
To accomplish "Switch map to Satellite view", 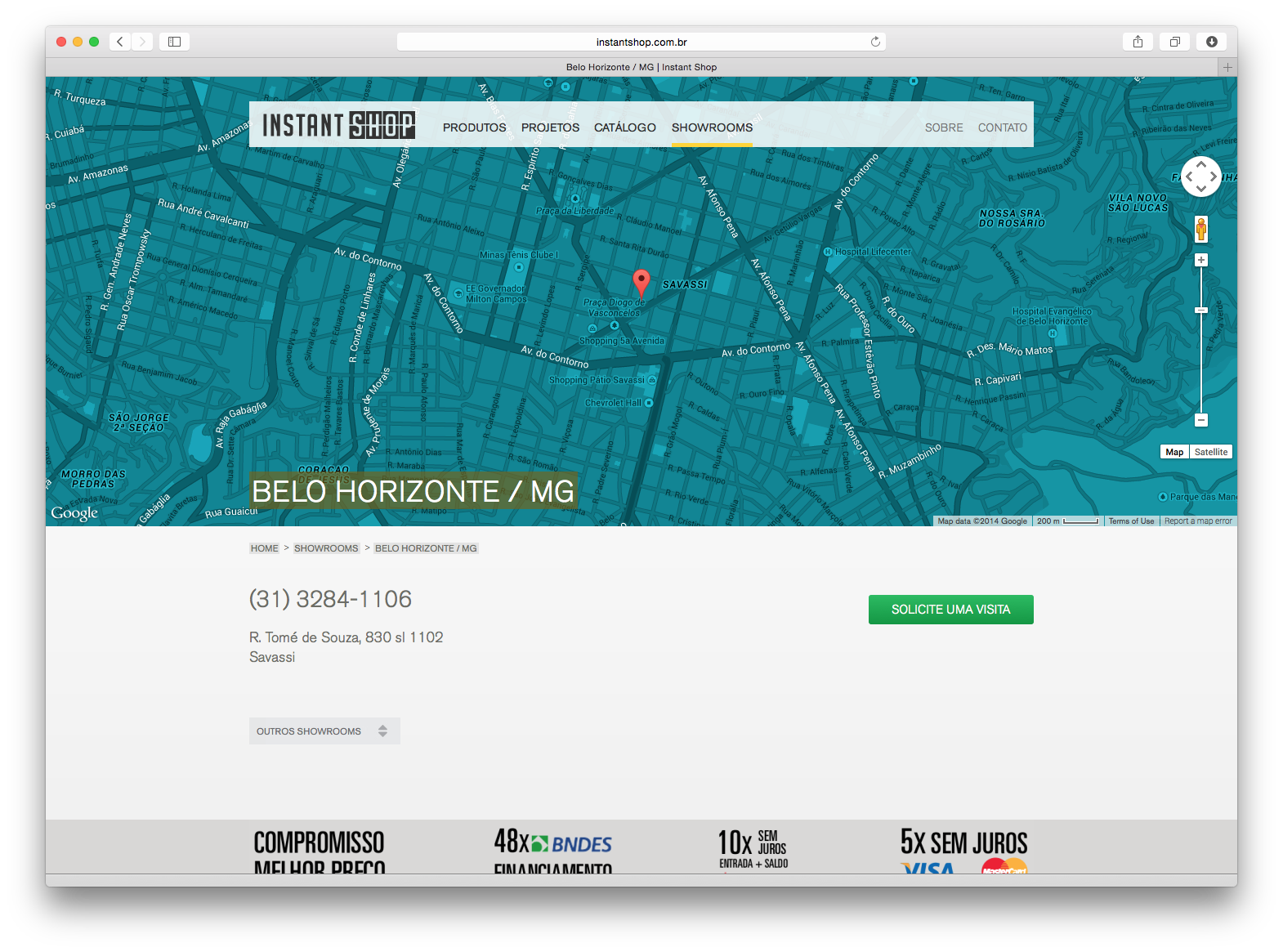I will point(1210,452).
